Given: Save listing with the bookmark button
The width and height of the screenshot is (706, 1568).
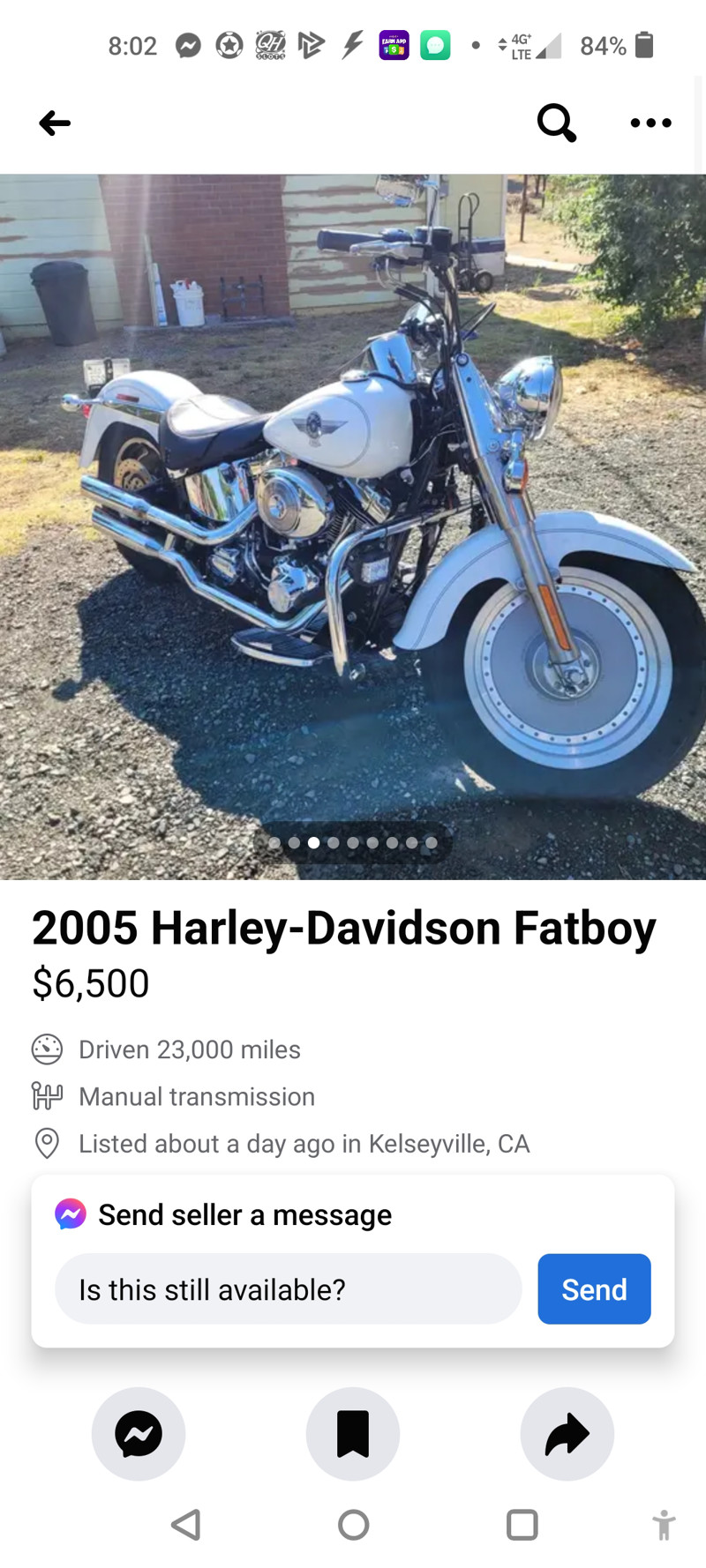Looking at the screenshot, I should (x=353, y=1433).
